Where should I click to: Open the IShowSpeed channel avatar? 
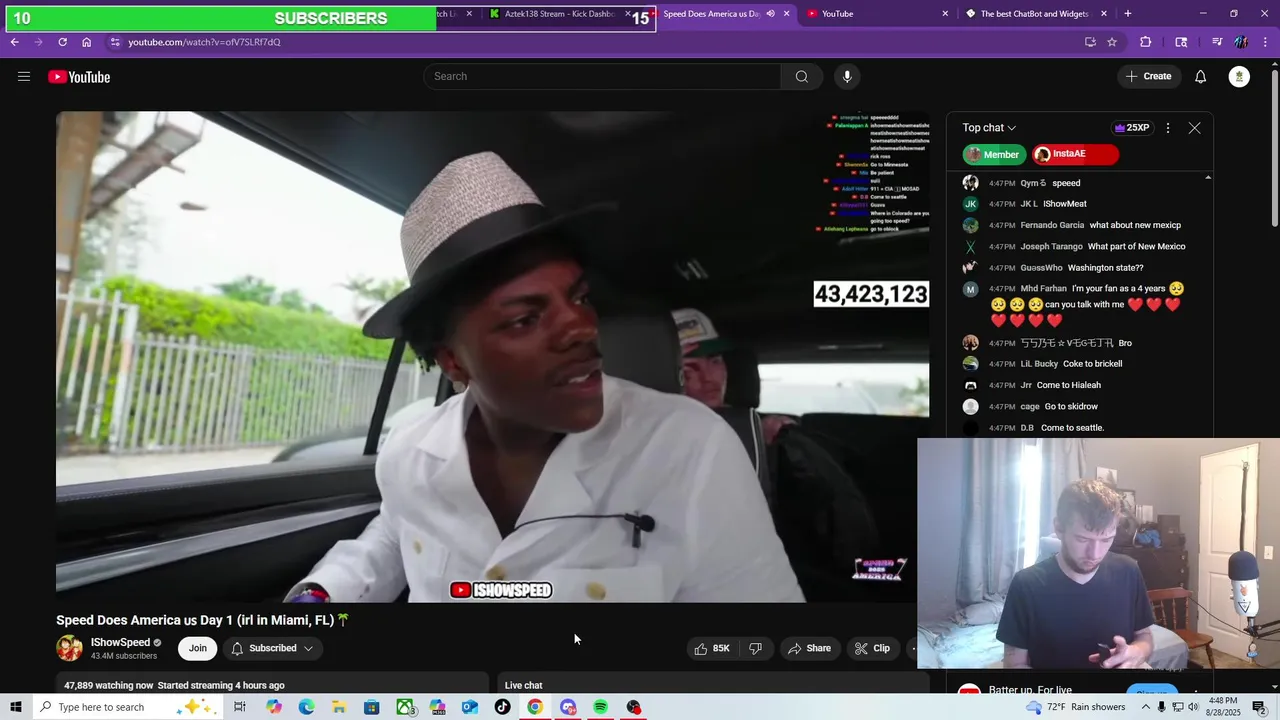tap(70, 648)
